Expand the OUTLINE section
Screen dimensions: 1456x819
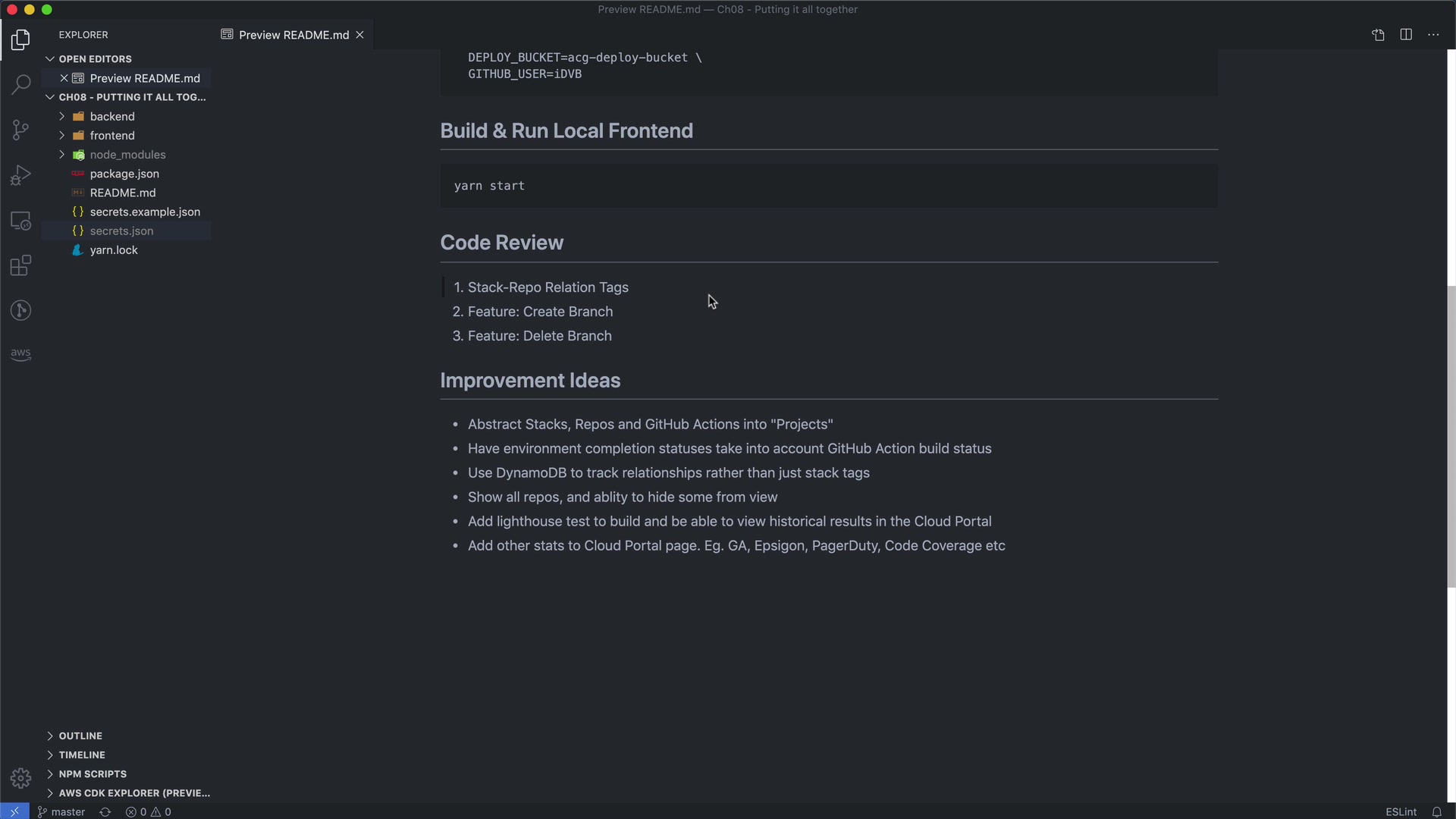click(x=80, y=736)
